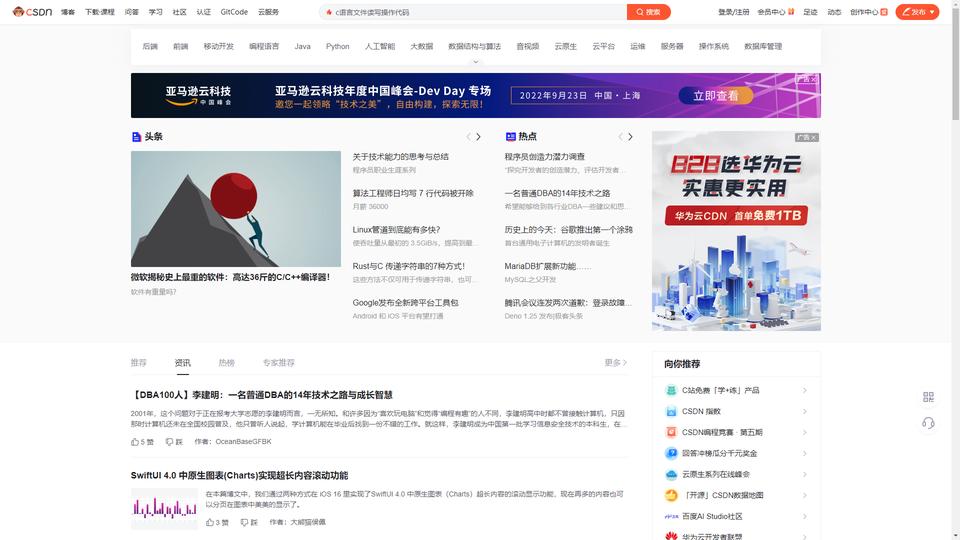Image resolution: width=960 pixels, height=540 pixels.
Task: Switch to the 资讯 tab
Action: pos(182,362)
